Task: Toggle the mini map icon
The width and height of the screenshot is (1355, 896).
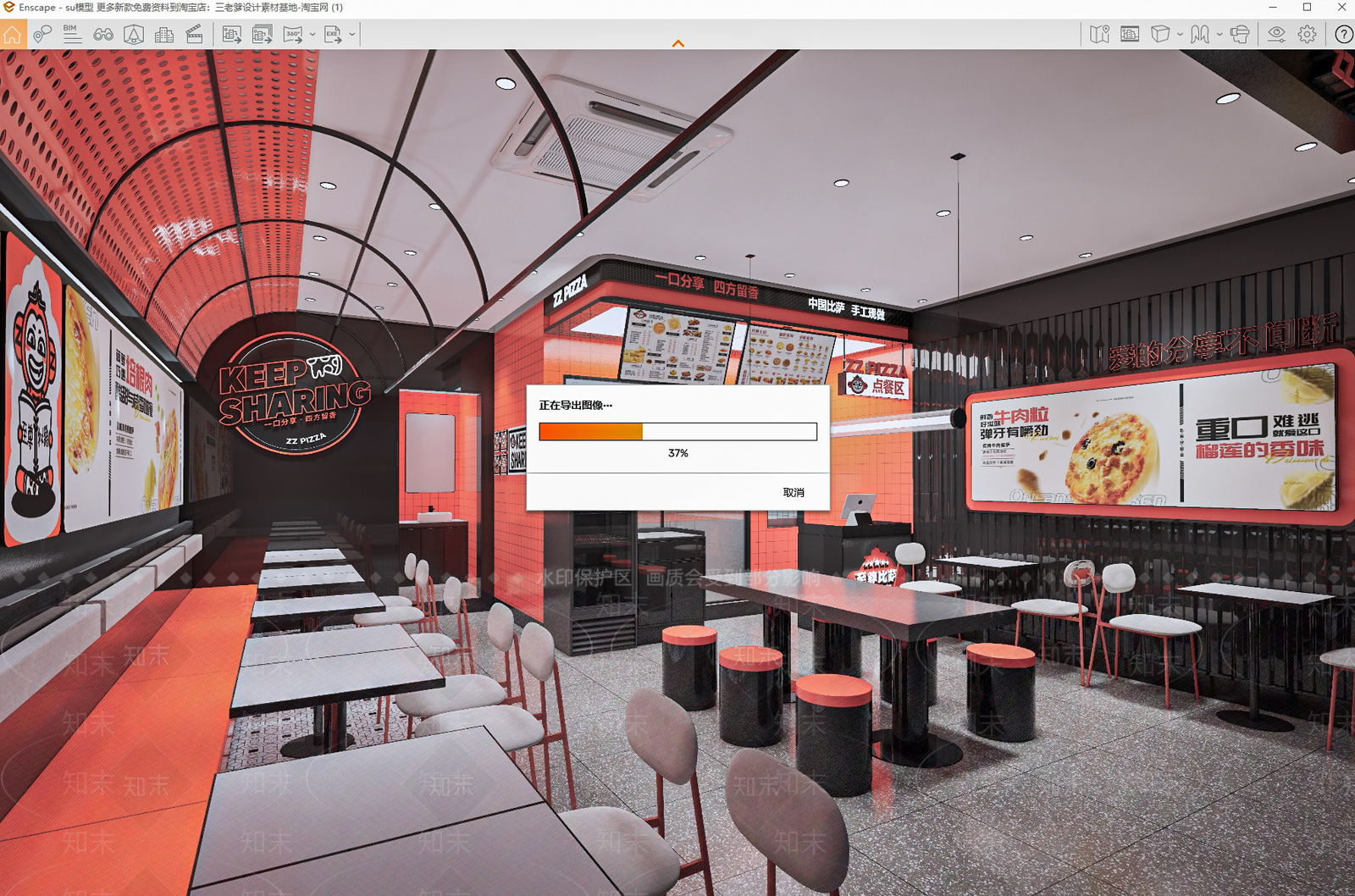Action: tap(1099, 35)
